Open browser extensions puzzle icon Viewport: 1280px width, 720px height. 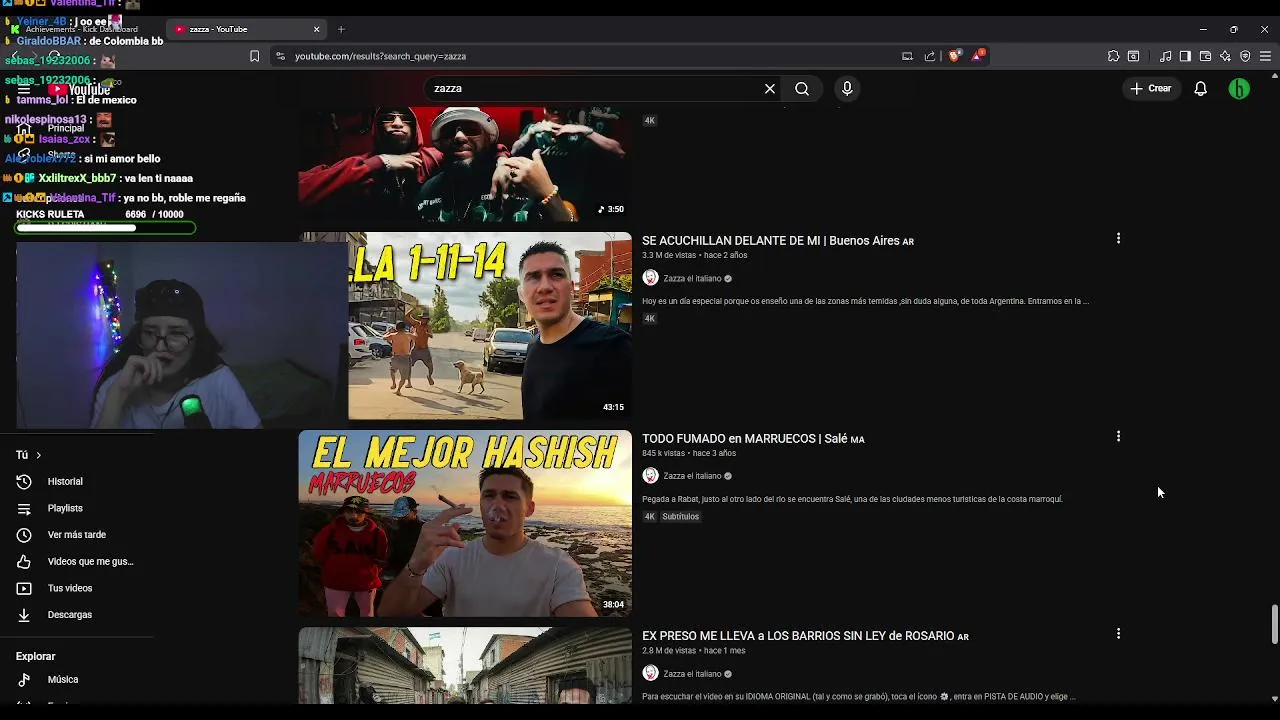tap(1113, 56)
